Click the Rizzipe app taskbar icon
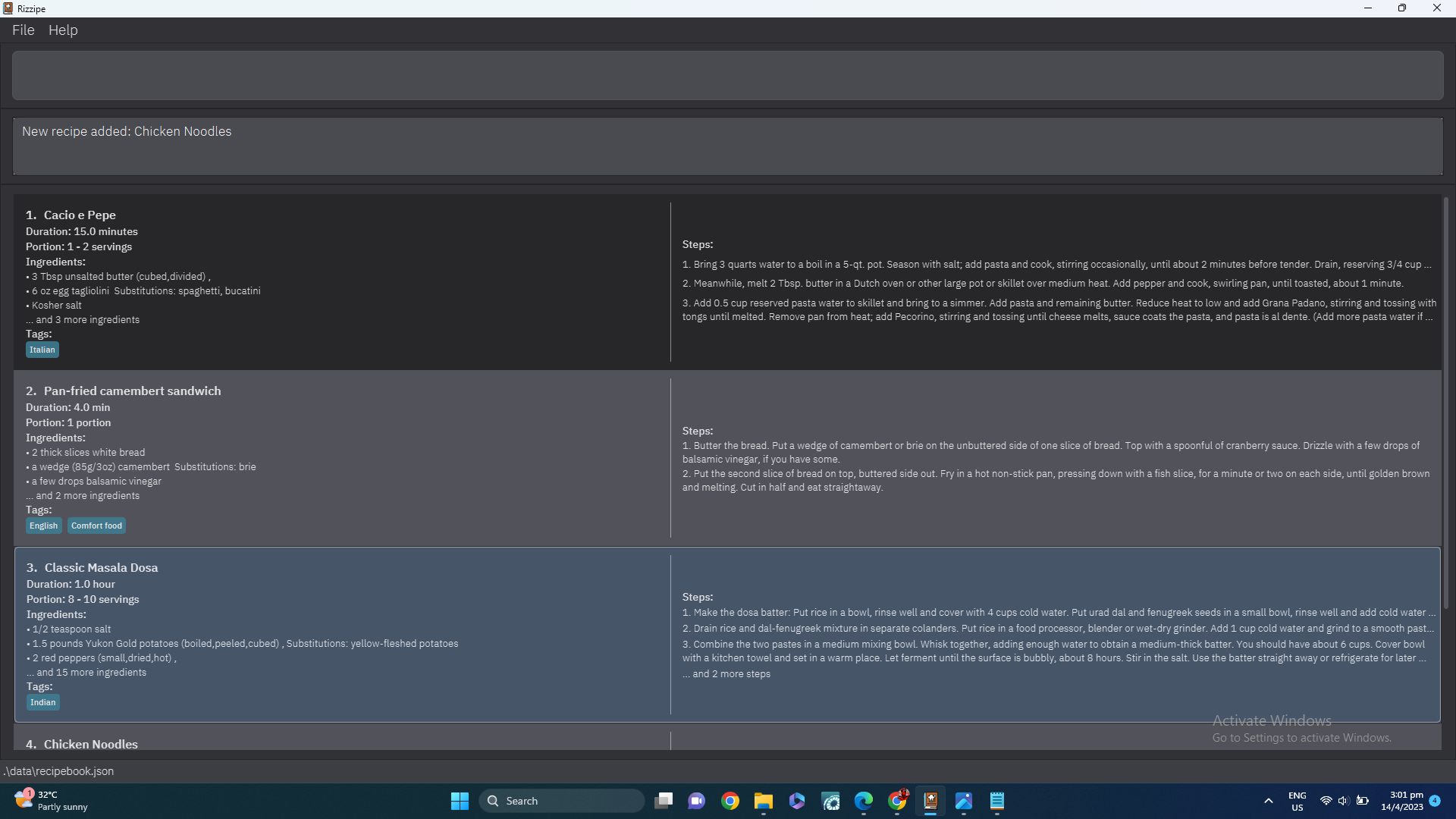 [x=930, y=801]
